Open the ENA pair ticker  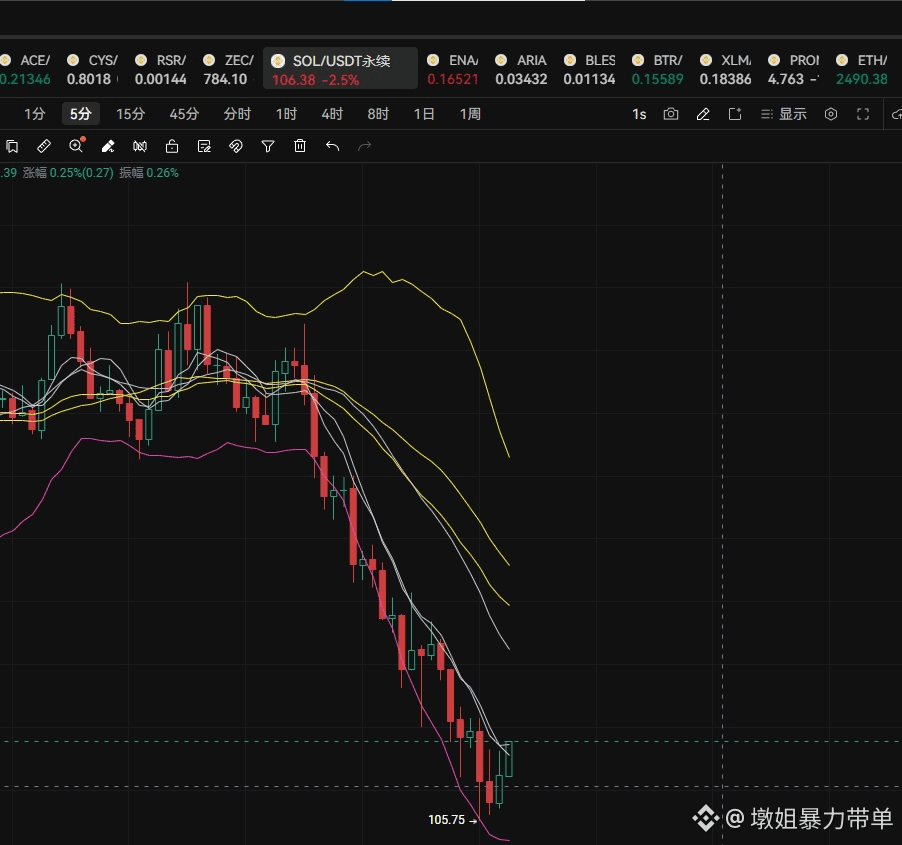click(453, 69)
